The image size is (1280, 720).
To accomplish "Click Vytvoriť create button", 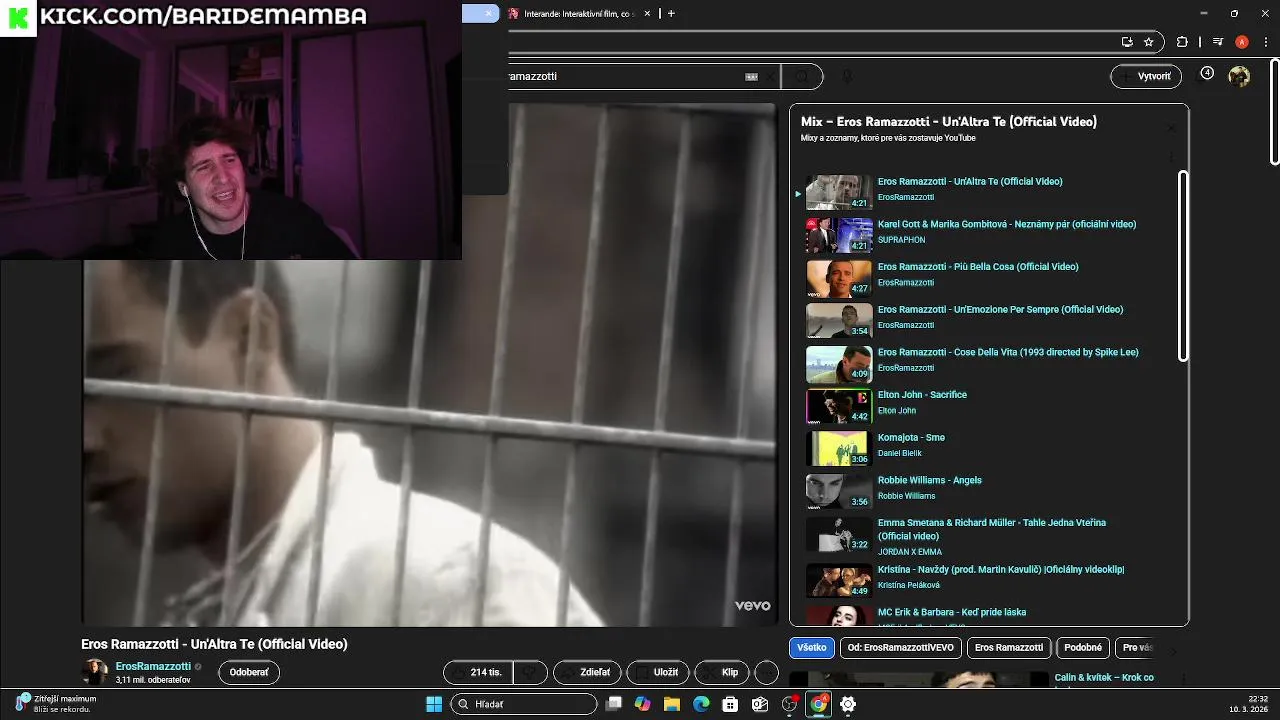I will [1146, 76].
